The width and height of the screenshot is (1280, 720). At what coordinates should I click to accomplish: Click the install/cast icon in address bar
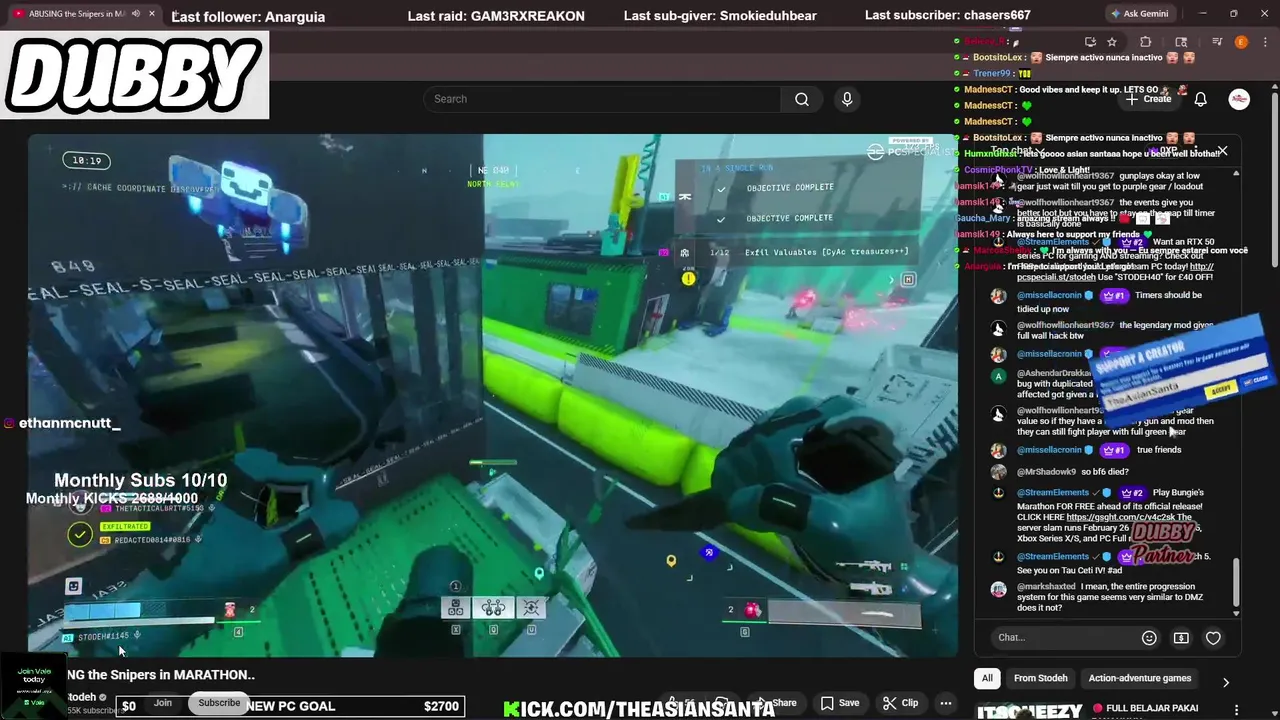pos(1090,42)
